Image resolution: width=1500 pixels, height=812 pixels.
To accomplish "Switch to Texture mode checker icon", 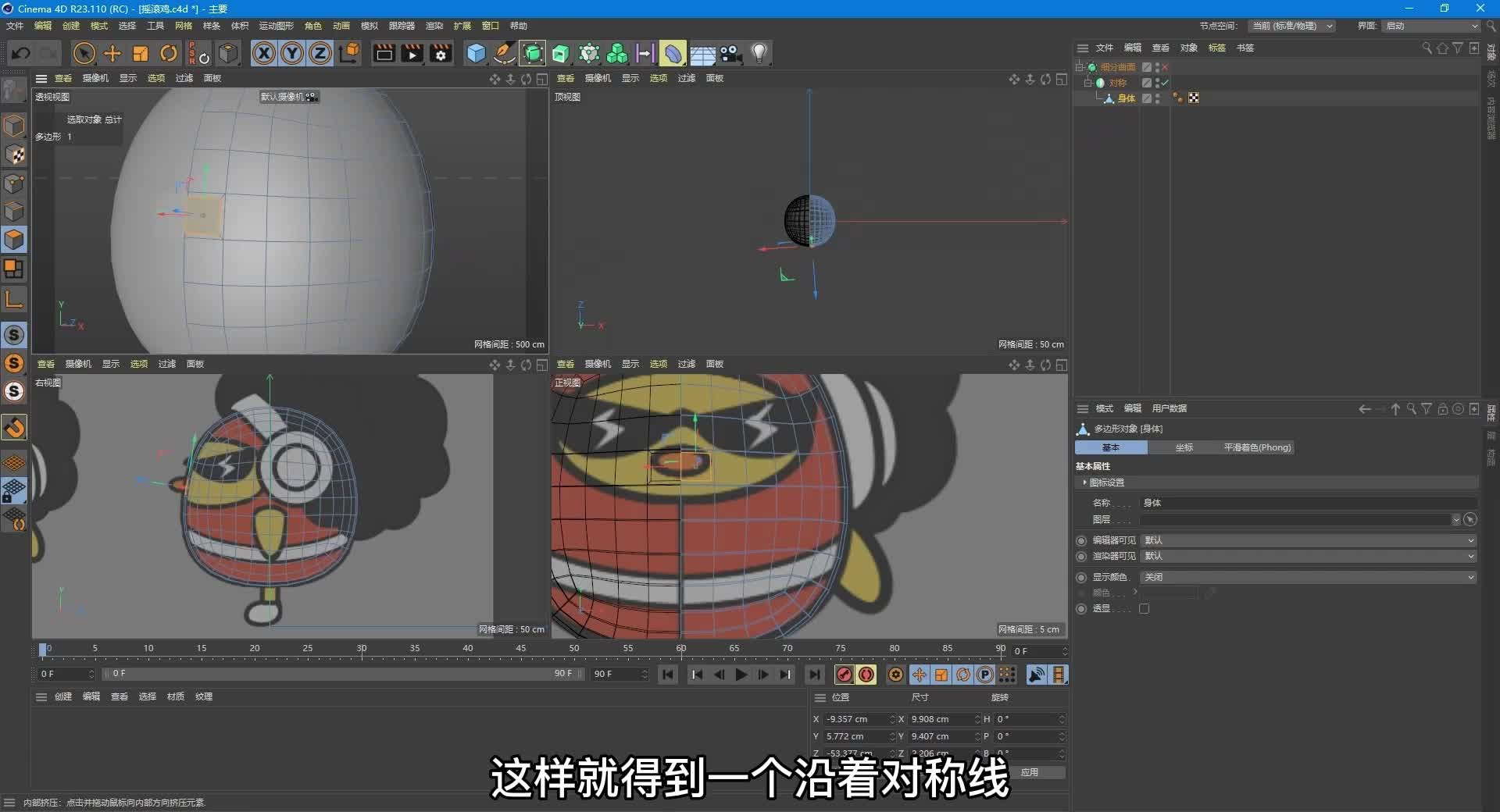I will (14, 155).
